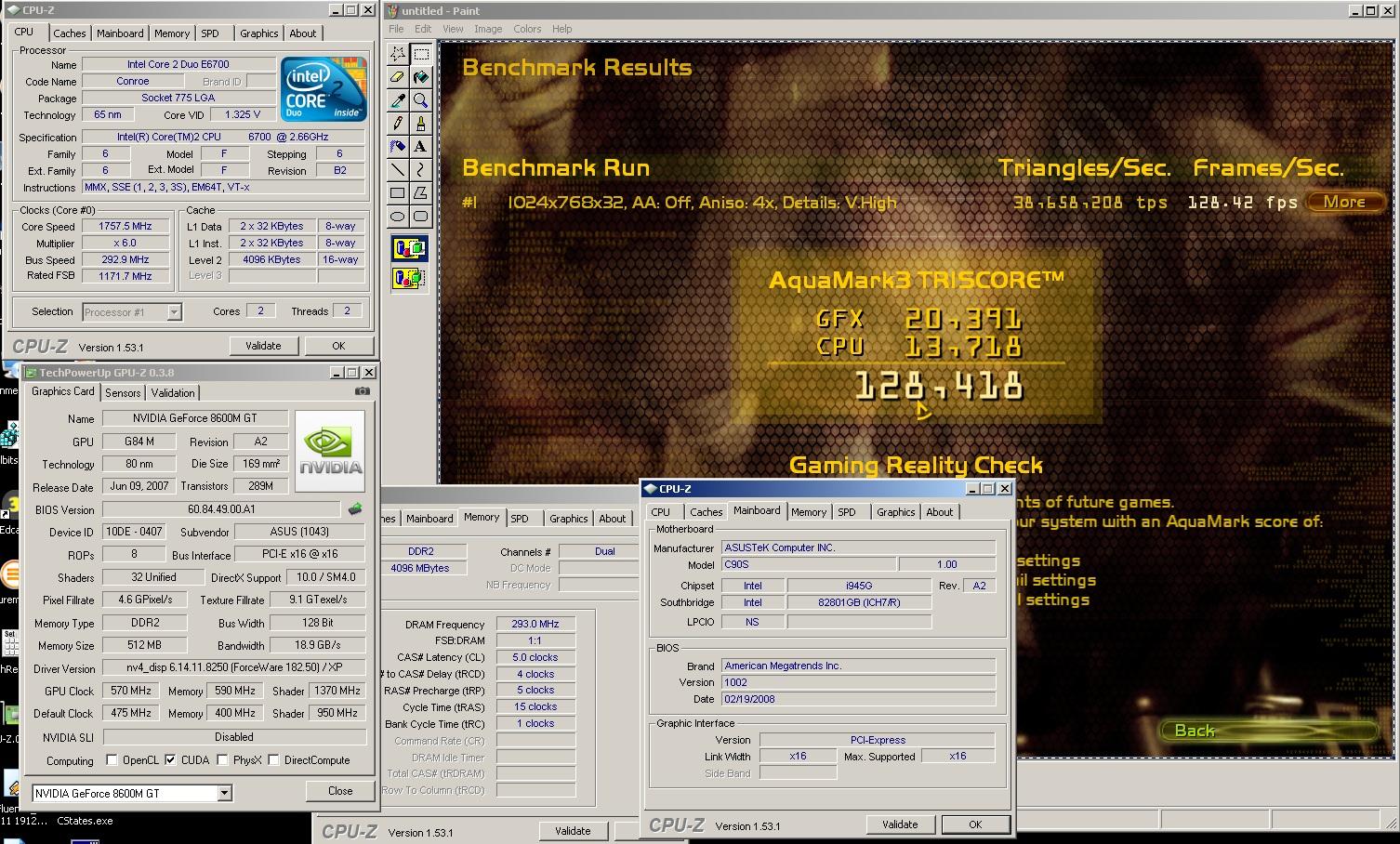
Task: Open the Image menu in Paint
Action: pos(488,29)
